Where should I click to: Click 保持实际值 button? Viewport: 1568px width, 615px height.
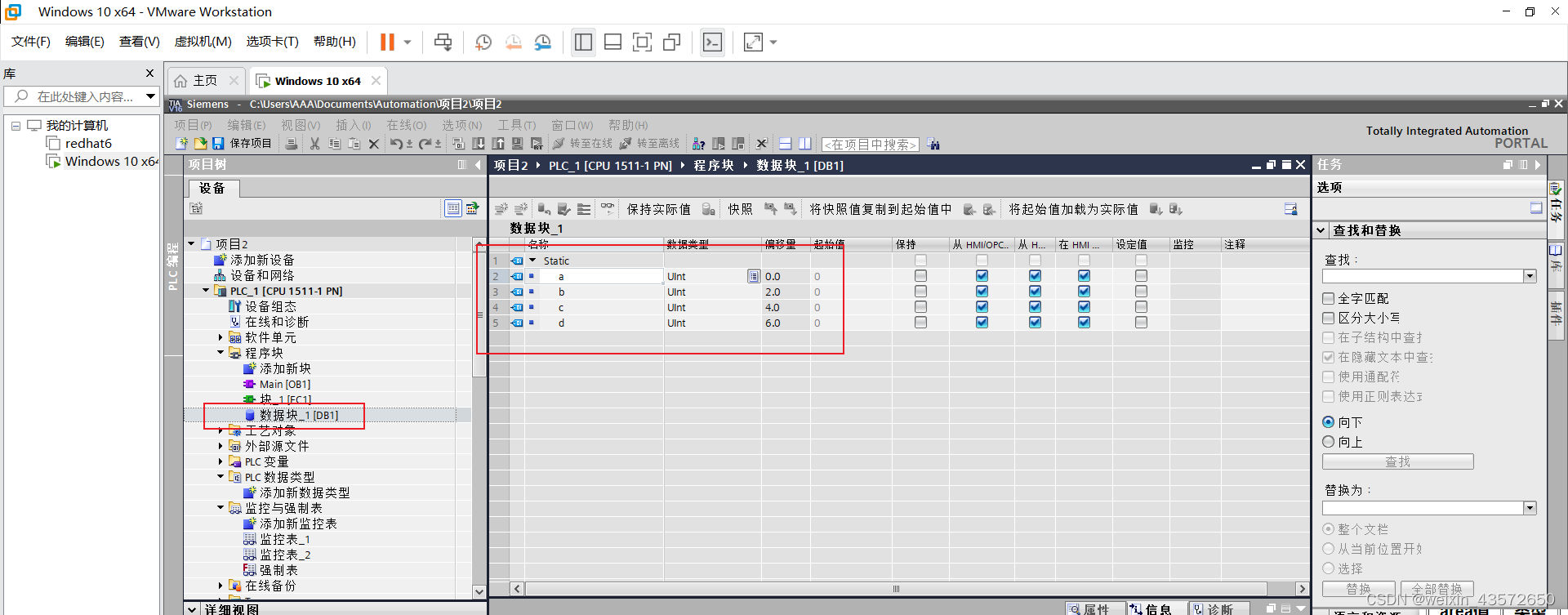(x=658, y=209)
